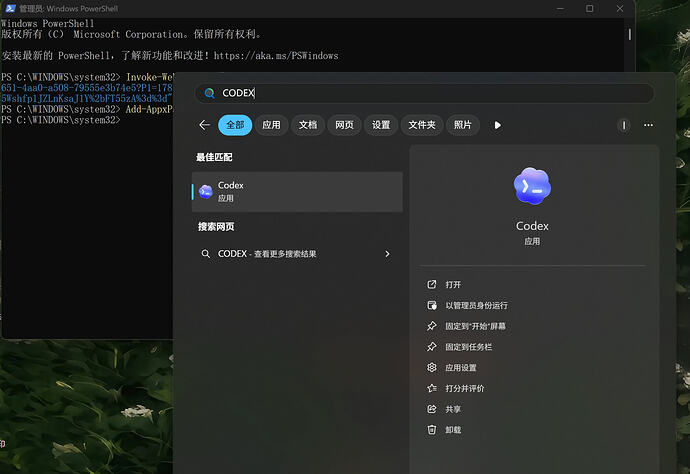The width and height of the screenshot is (690, 474).
Task: Choose 卸载 to uninstall Codex
Action: (x=453, y=430)
